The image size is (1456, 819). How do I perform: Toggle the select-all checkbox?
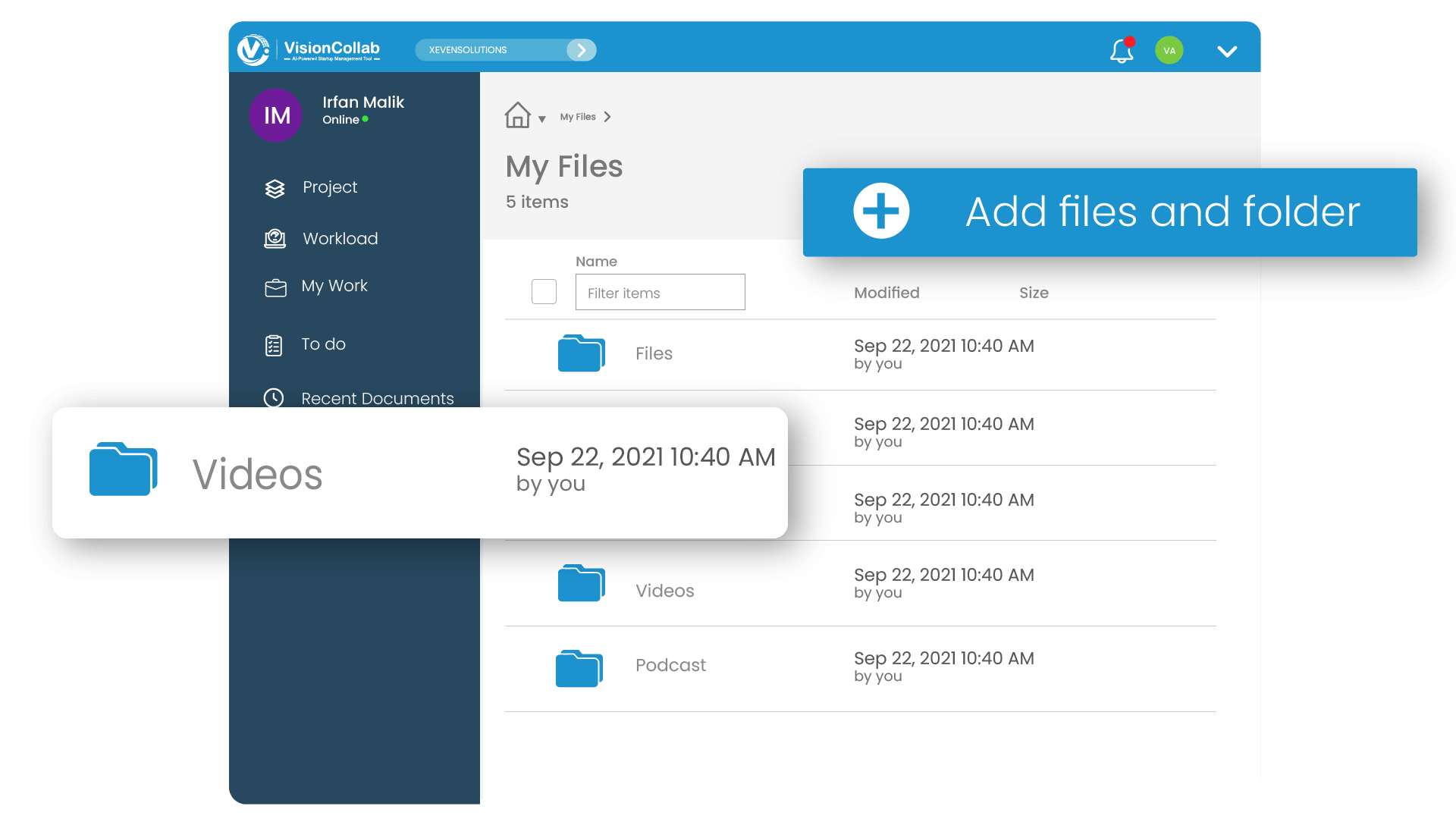pos(544,292)
